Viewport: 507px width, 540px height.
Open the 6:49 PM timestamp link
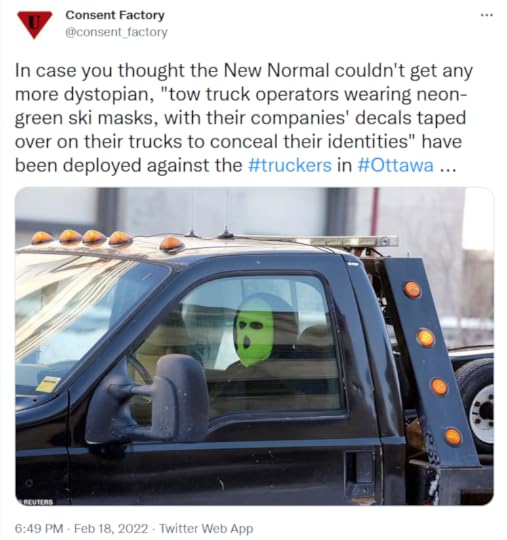[39, 528]
